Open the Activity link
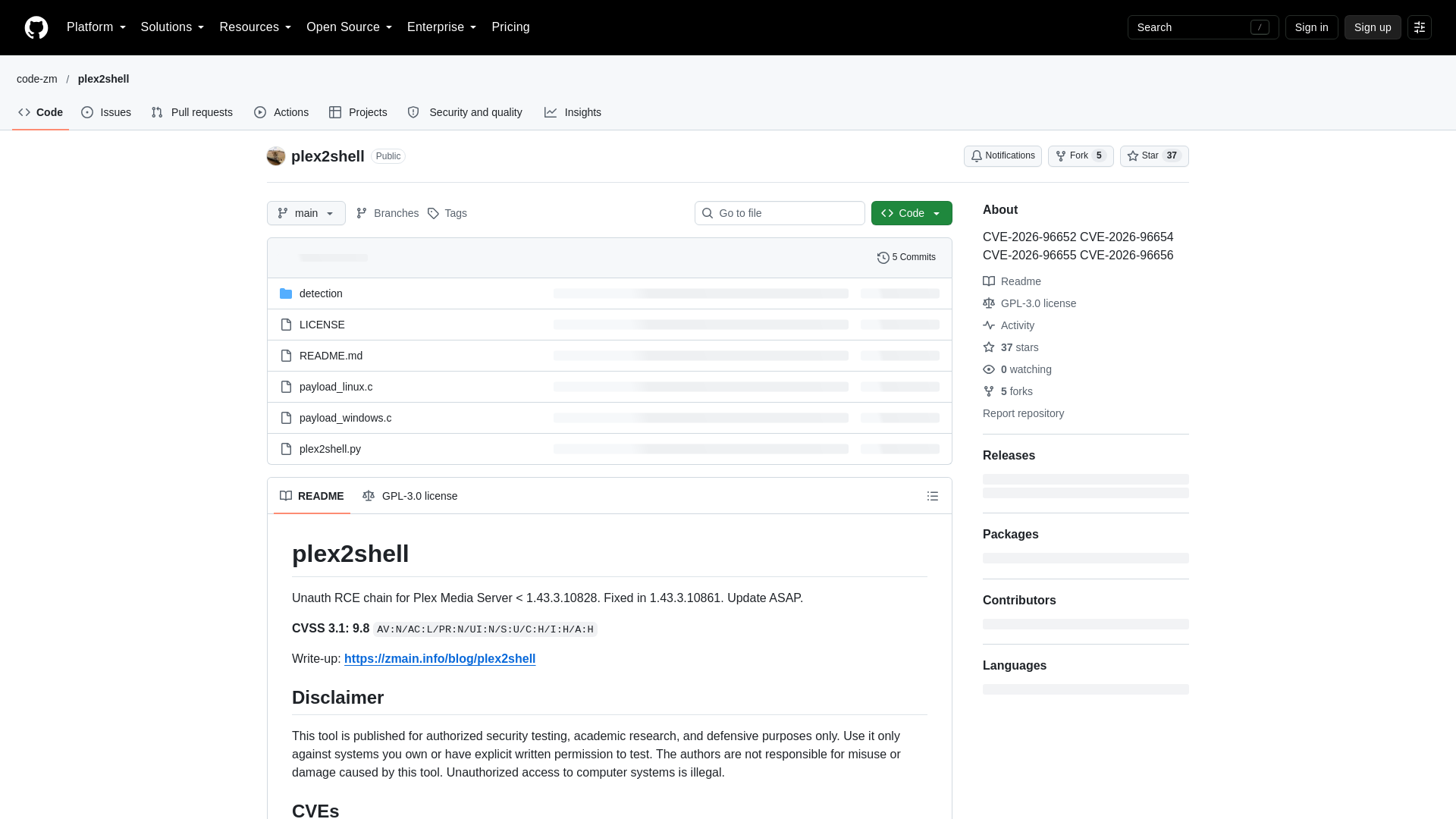Screen dimensions: 1456x819 click(x=1009, y=325)
